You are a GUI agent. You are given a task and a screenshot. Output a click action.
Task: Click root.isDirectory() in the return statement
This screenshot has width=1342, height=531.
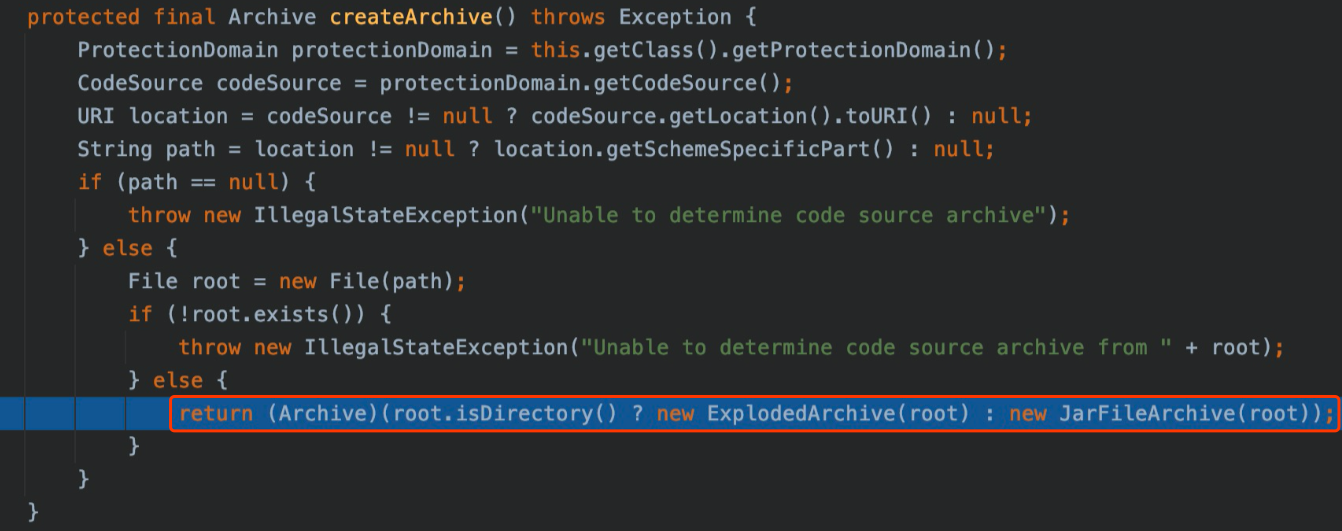click(506, 413)
